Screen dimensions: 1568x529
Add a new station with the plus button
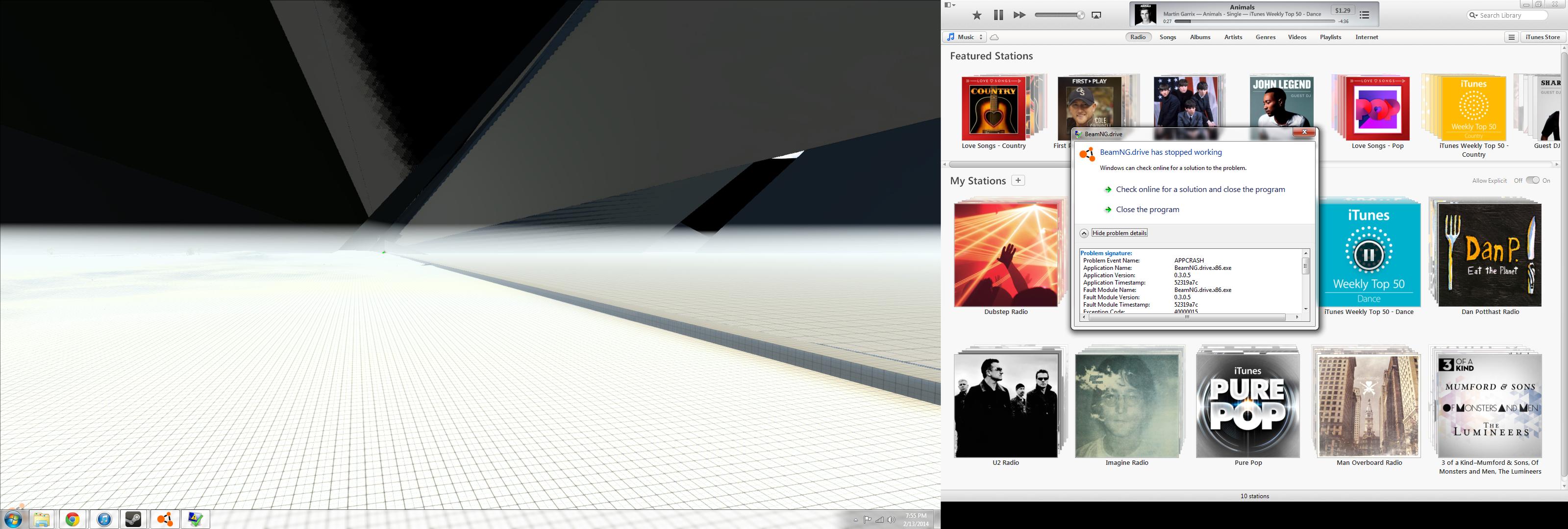1019,180
